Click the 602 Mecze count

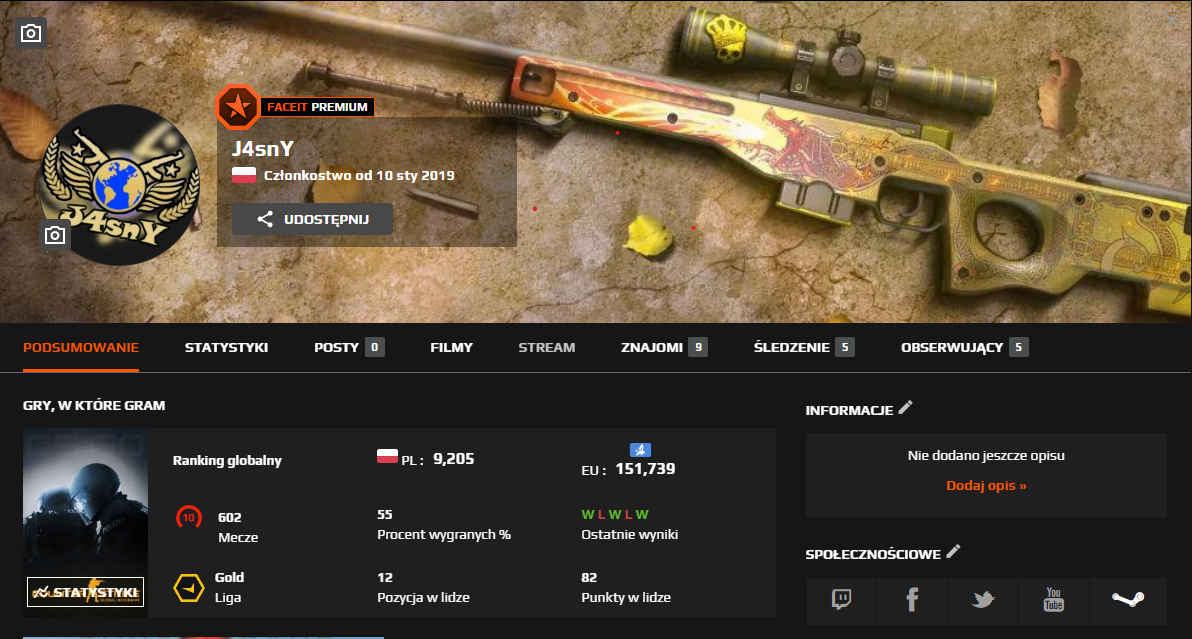[x=230, y=517]
